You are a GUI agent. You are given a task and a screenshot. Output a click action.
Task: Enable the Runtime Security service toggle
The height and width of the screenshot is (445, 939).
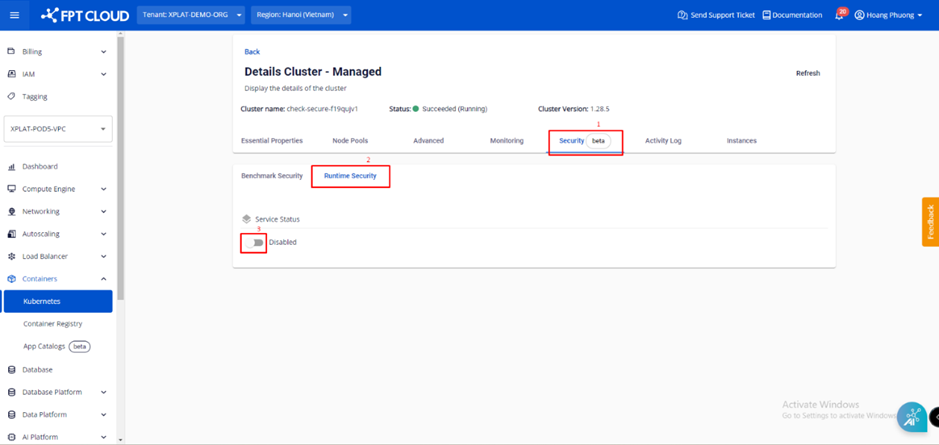point(256,242)
